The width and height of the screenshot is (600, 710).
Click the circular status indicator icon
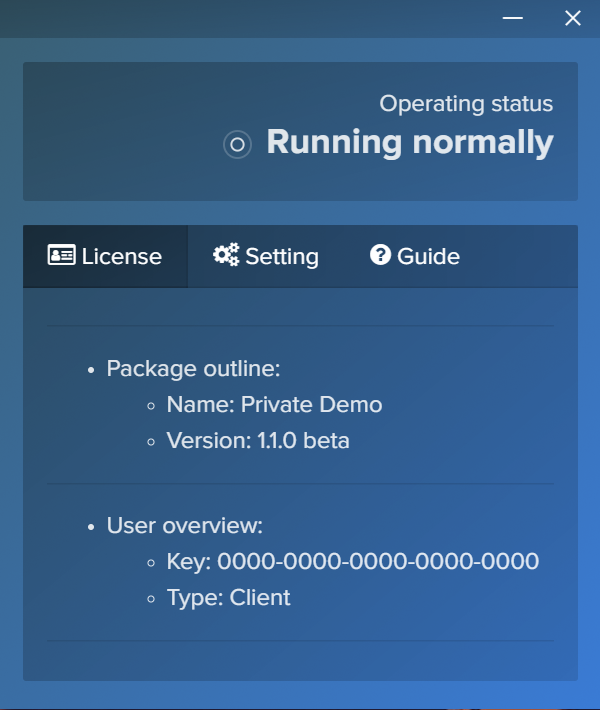pos(237,145)
